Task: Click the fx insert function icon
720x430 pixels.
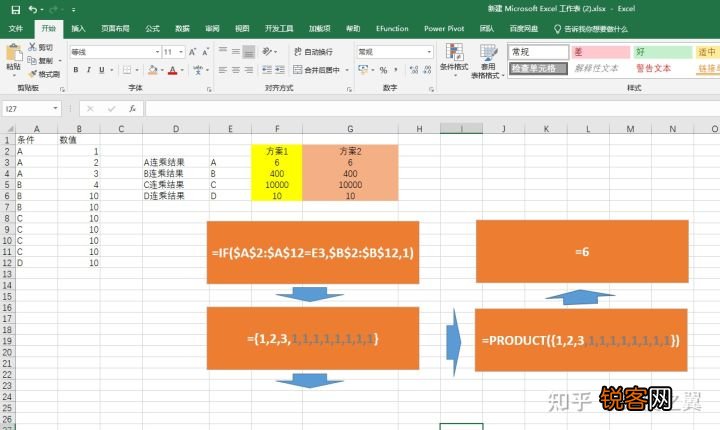Action: tap(132, 109)
